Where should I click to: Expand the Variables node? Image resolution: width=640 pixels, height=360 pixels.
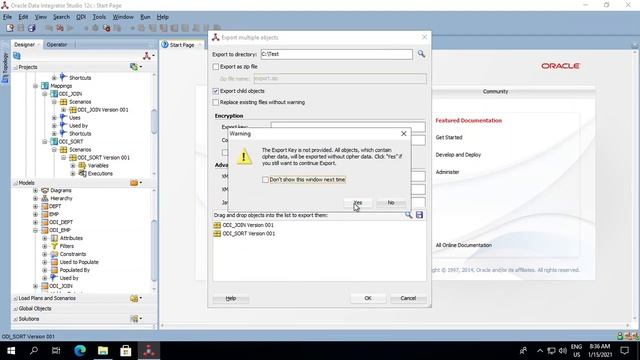pyautogui.click(x=73, y=166)
